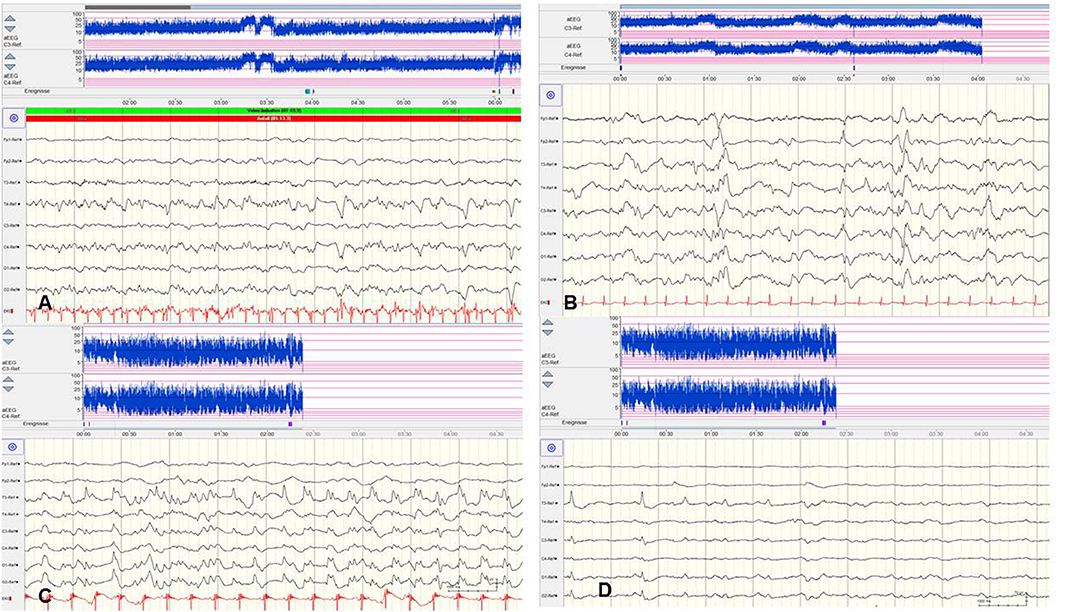Click up arrow of aEEG C3-Ref in panel A
The height and width of the screenshot is (612, 1084).
(x=9, y=19)
